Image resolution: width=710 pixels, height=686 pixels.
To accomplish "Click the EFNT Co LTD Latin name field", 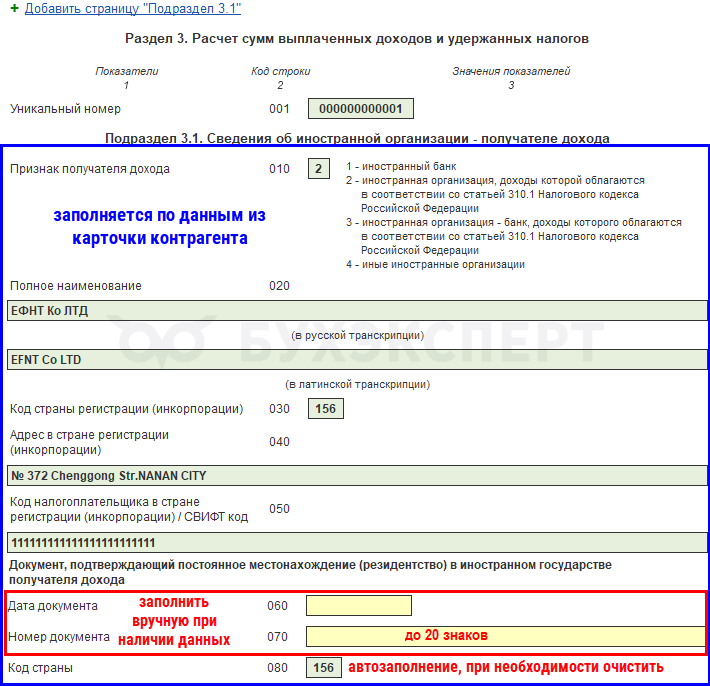I will coord(357,360).
